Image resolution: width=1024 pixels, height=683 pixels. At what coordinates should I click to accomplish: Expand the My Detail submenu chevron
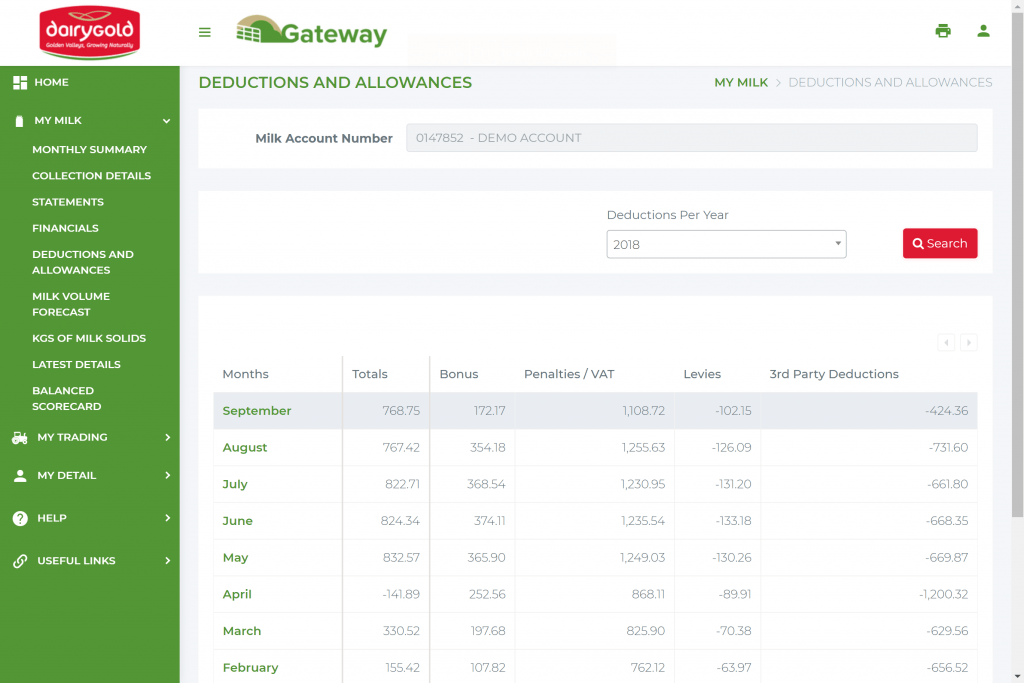(x=168, y=475)
